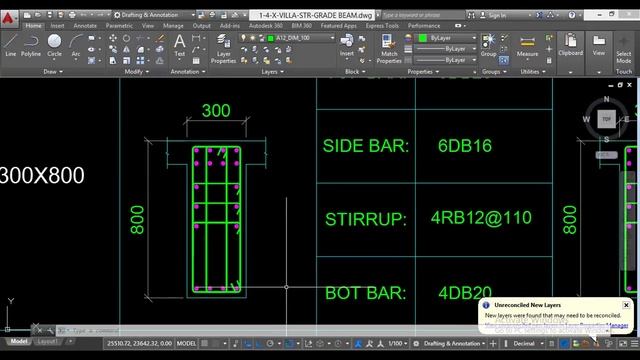
Task: Click the Plot printer icon in quick access
Action: [x=72, y=15]
